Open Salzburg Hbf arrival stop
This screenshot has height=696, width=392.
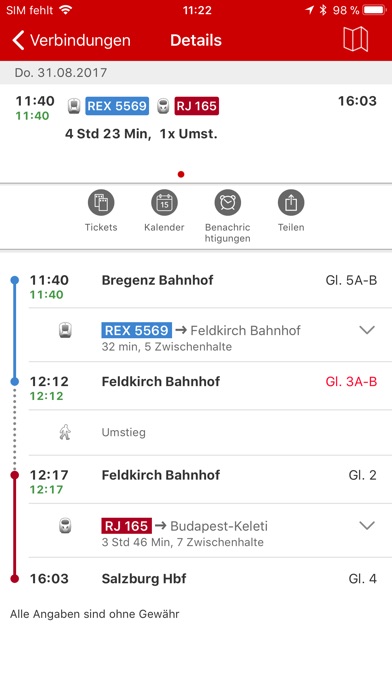pyautogui.click(x=144, y=579)
